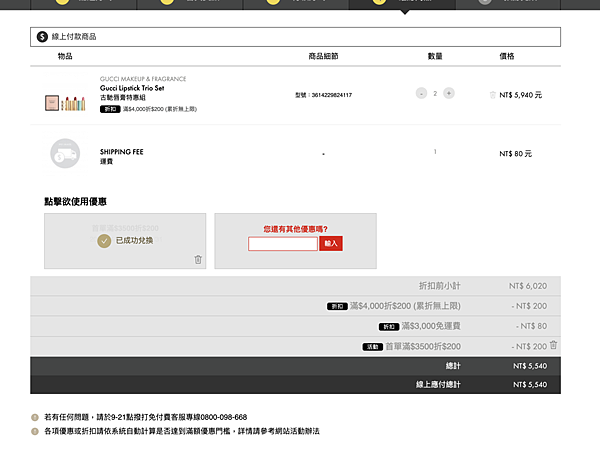Click the 滿$3,000免運費 discount row text
Viewport: 600px width, 450px height.
(x=430, y=326)
